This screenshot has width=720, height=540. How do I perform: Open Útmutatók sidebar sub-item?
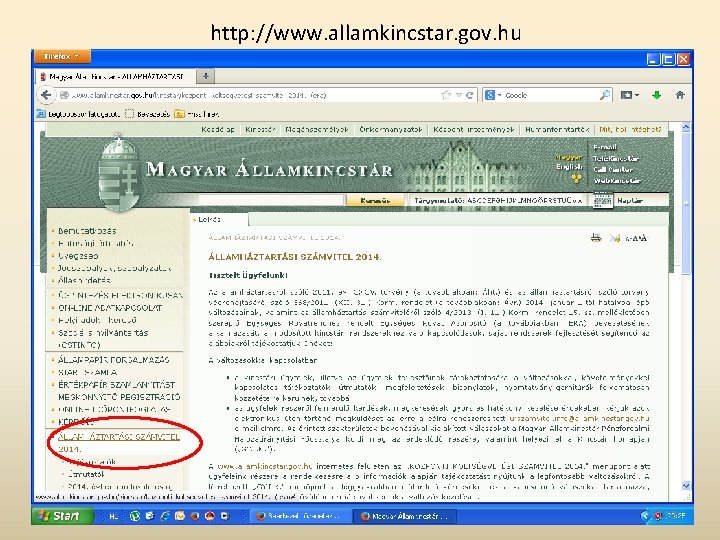[85, 474]
